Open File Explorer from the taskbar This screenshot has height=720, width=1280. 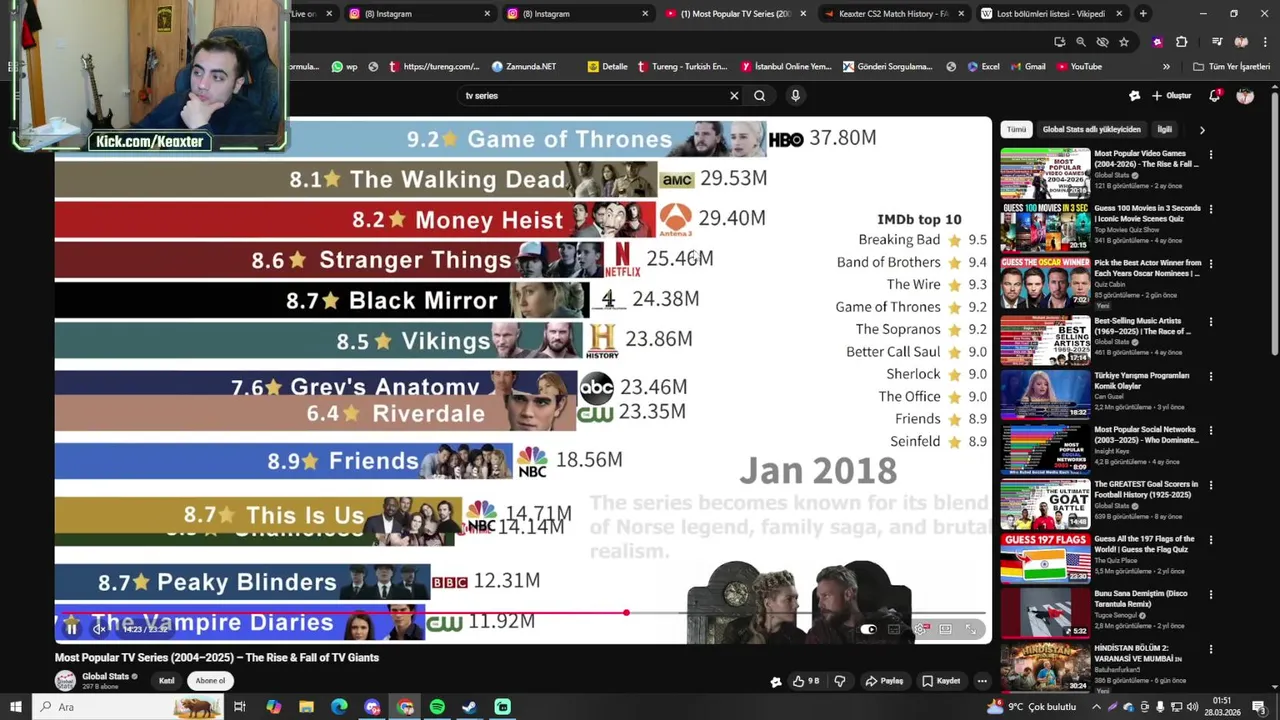tap(306, 707)
